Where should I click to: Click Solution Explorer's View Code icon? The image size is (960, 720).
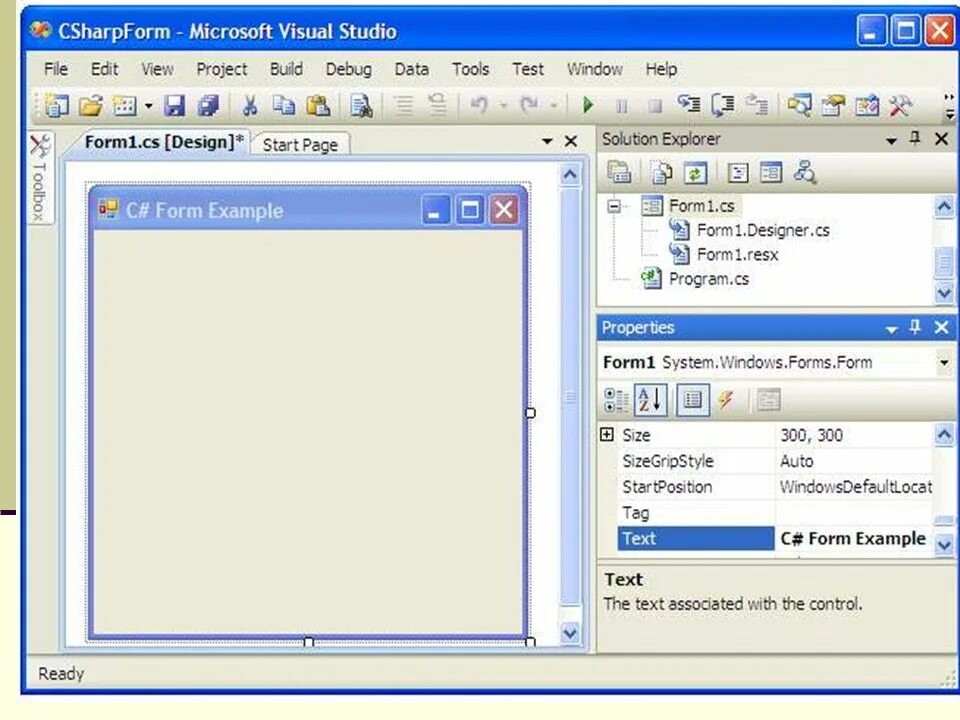pos(738,173)
